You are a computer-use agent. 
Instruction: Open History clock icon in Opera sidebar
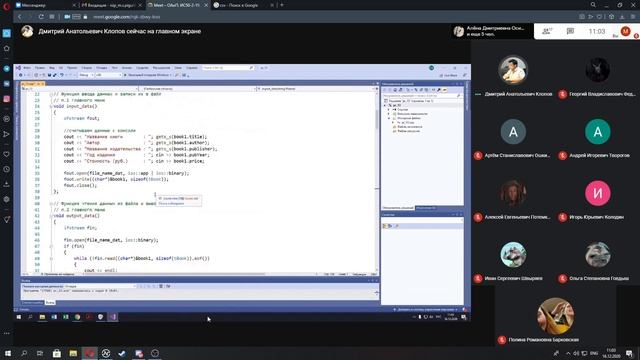coord(7,169)
